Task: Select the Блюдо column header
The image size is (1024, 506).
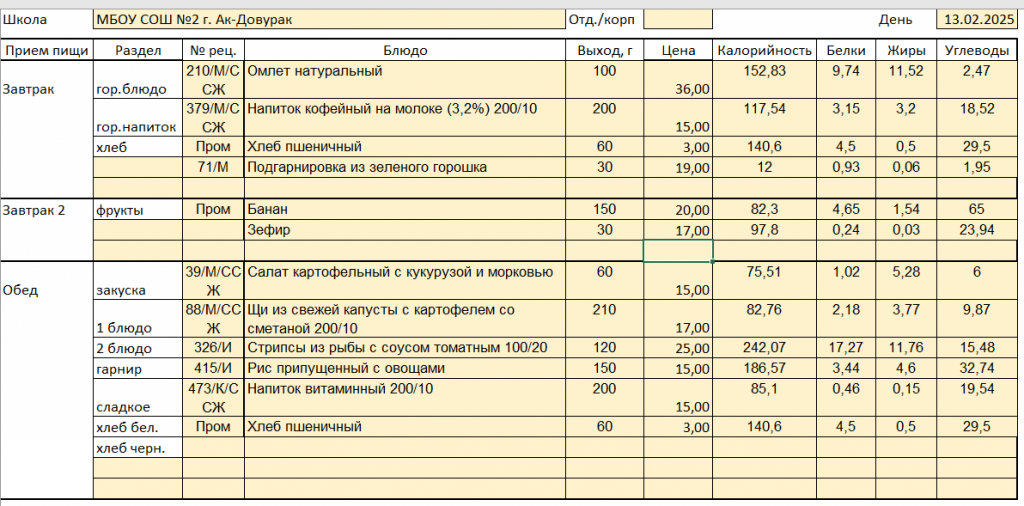Action: 404,50
